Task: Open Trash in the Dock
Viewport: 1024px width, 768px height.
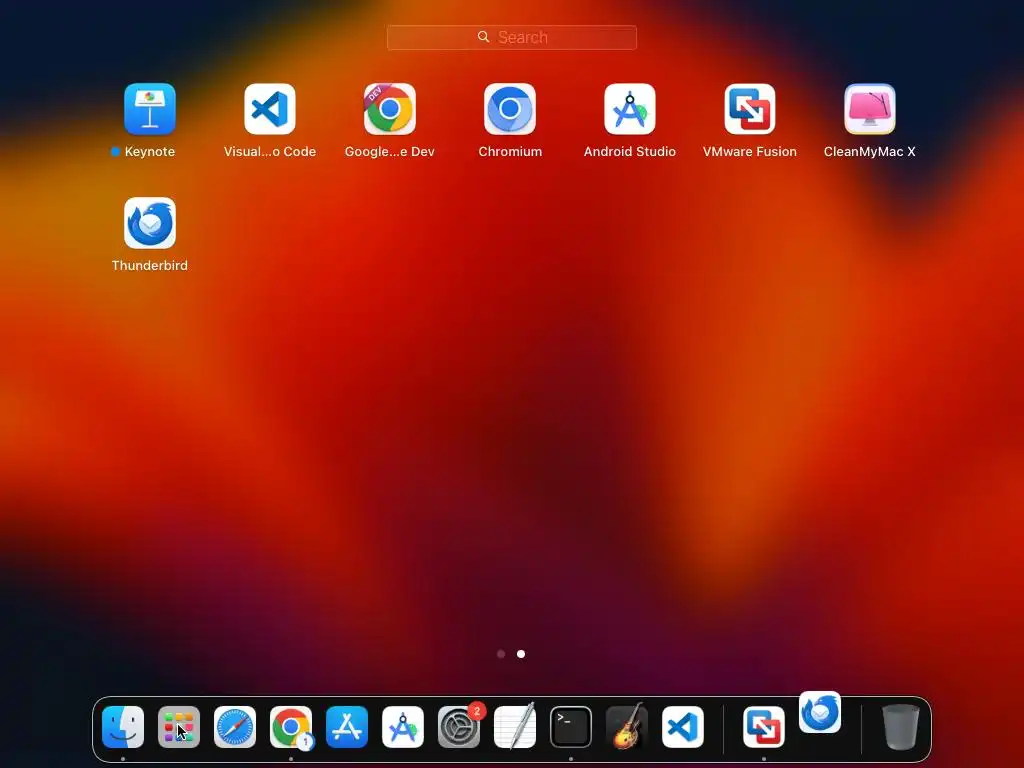Action: click(x=901, y=727)
